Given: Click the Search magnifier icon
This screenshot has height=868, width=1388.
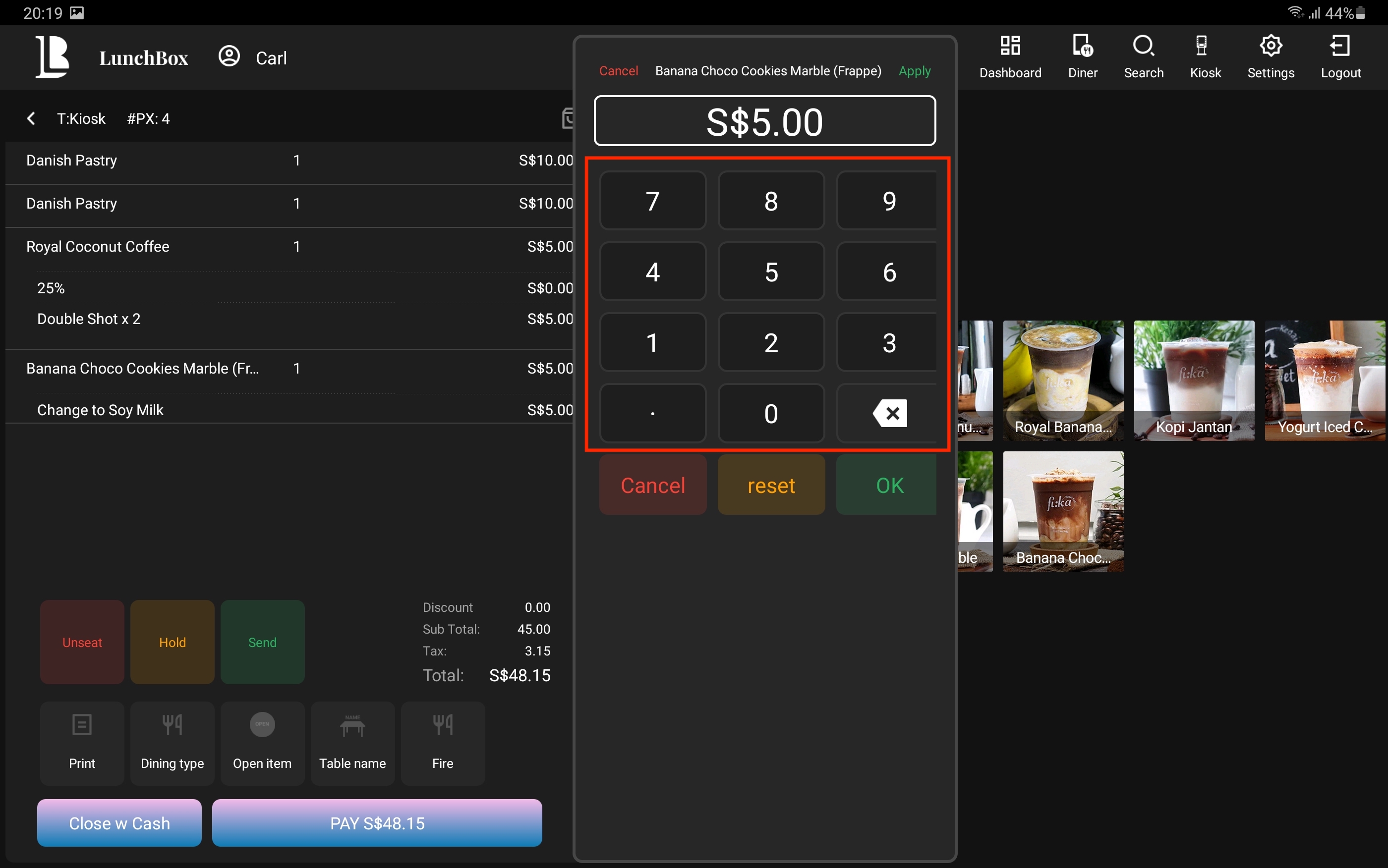Looking at the screenshot, I should click(1143, 46).
